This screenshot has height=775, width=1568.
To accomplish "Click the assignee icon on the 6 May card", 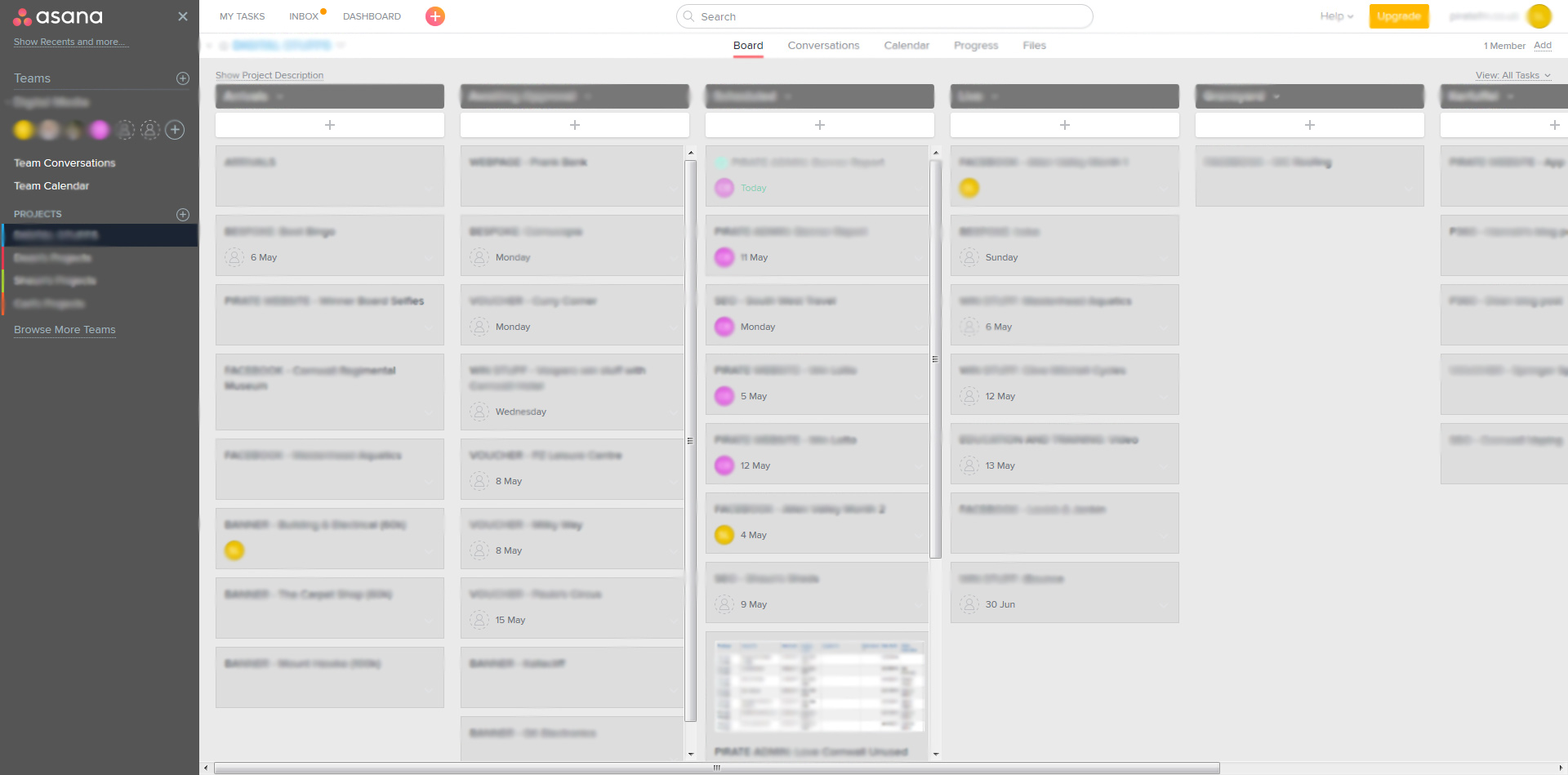I will (234, 257).
